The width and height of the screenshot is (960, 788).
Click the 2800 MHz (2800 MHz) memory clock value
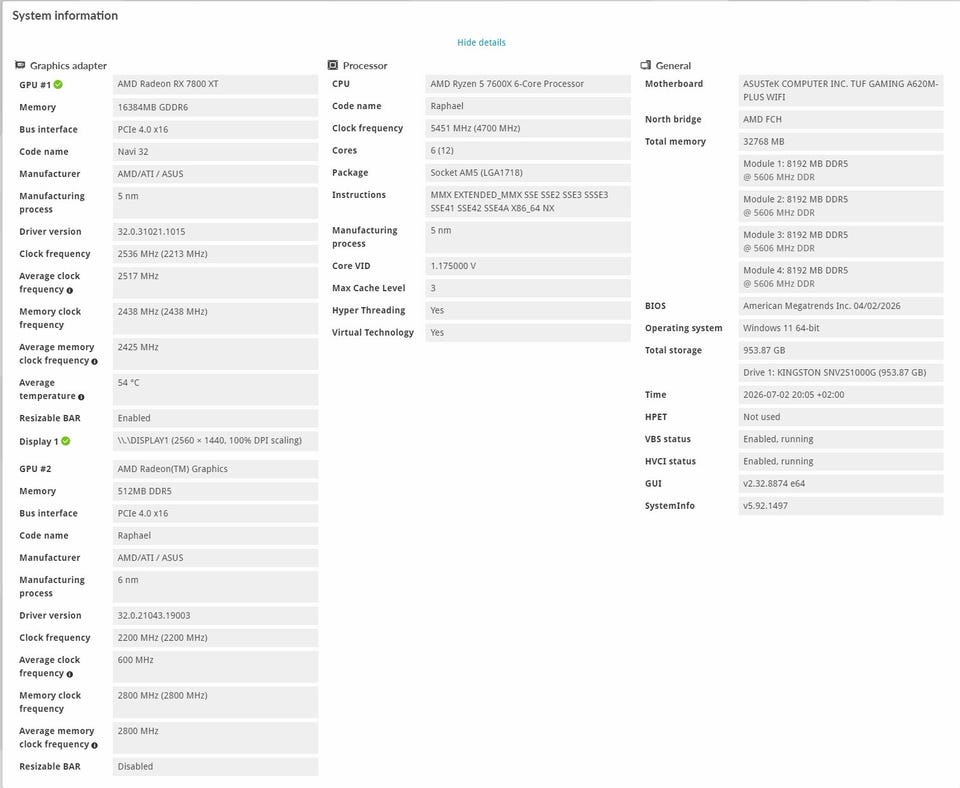coord(216,702)
